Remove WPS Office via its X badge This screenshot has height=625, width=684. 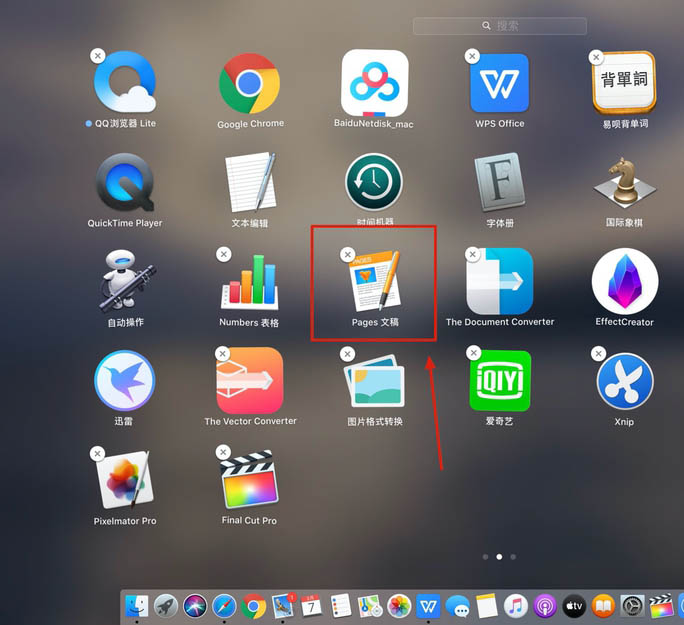pyautogui.click(x=472, y=56)
